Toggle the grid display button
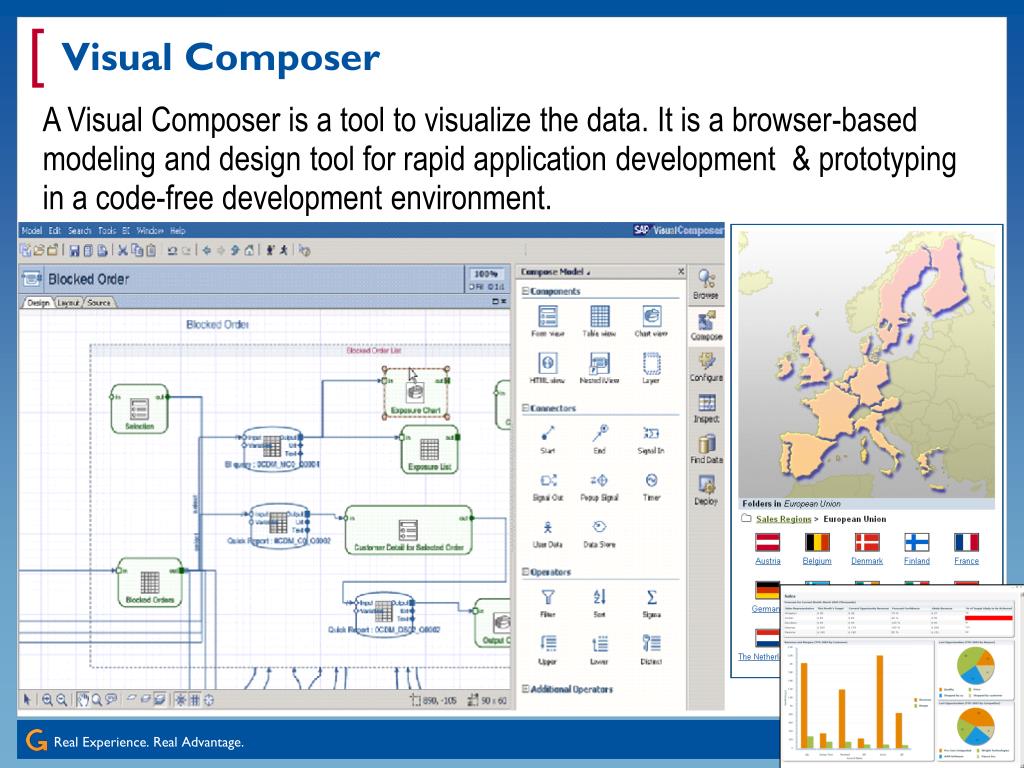This screenshot has width=1024, height=768. point(195,700)
